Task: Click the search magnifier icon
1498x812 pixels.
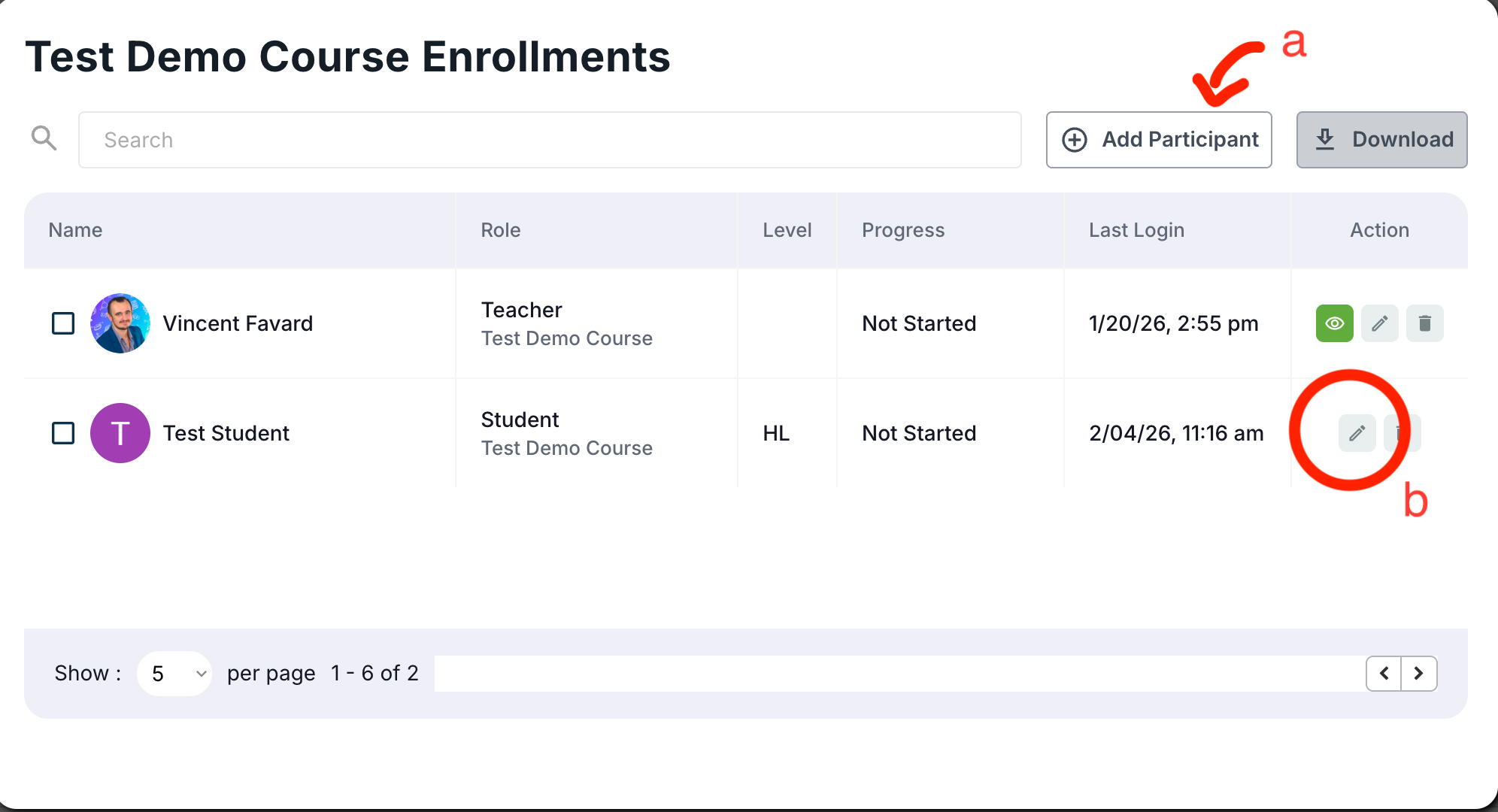Action: point(44,138)
